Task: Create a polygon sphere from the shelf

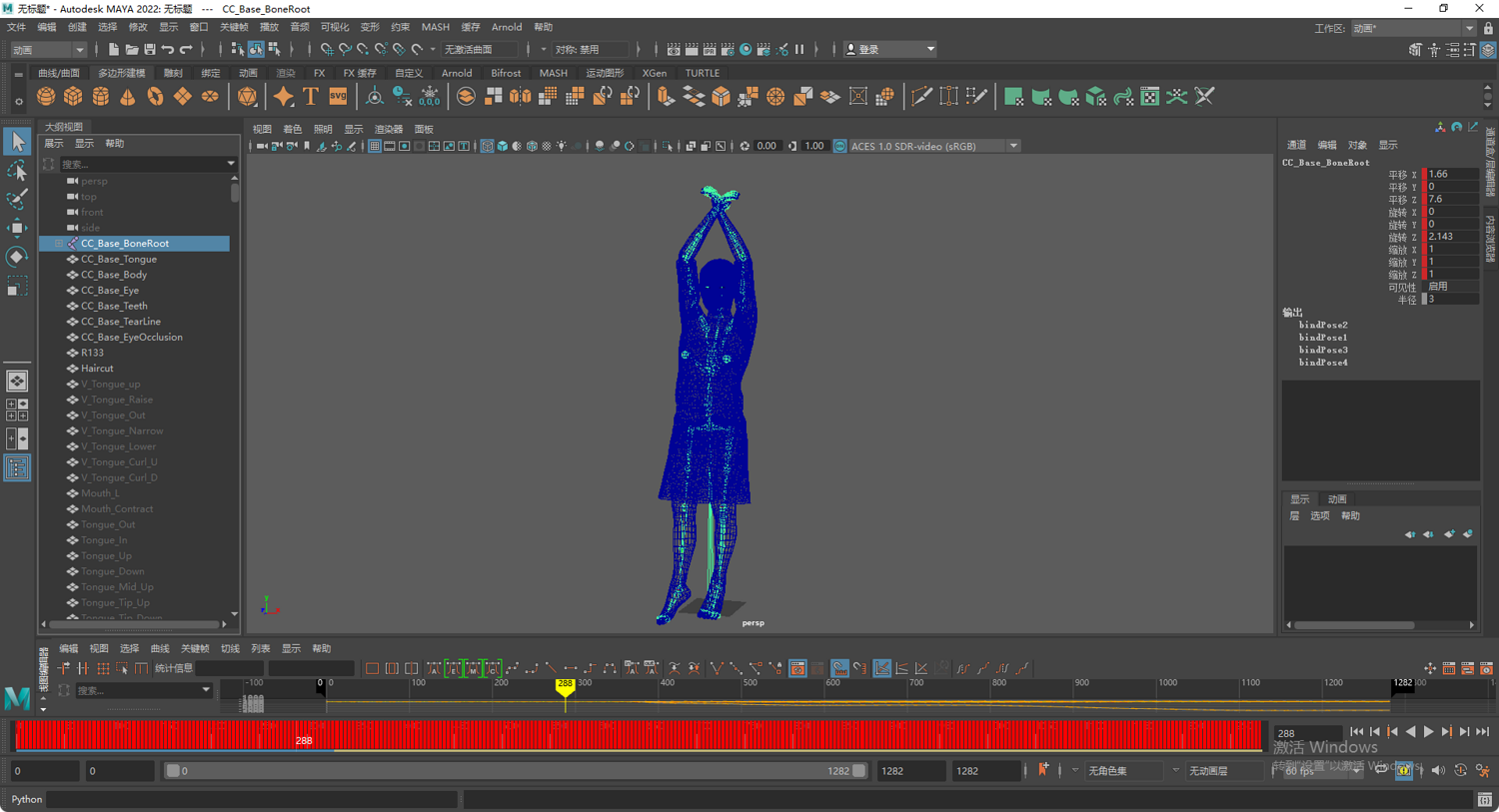Action: click(46, 97)
